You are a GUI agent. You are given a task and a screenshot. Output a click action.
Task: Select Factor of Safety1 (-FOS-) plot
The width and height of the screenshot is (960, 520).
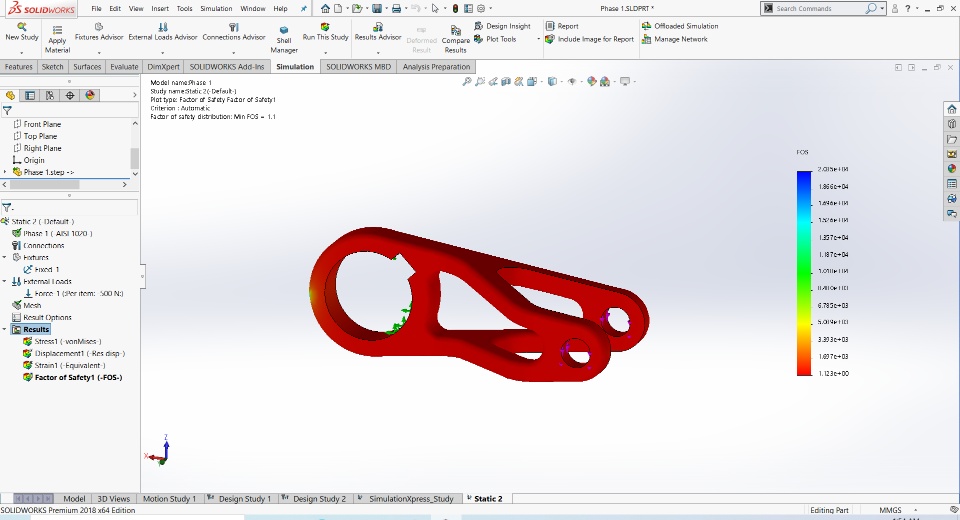pos(78,377)
